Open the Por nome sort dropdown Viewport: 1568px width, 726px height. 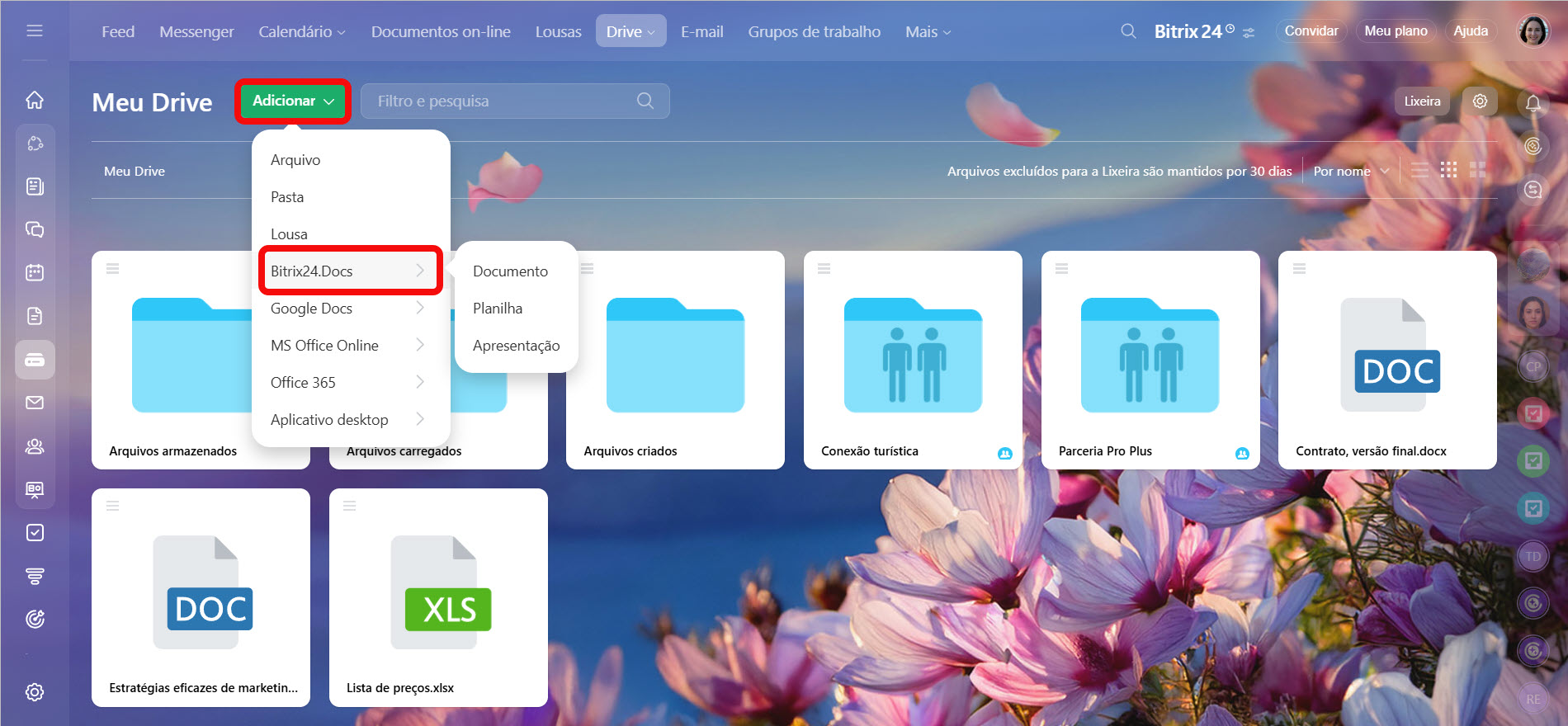point(1351,171)
